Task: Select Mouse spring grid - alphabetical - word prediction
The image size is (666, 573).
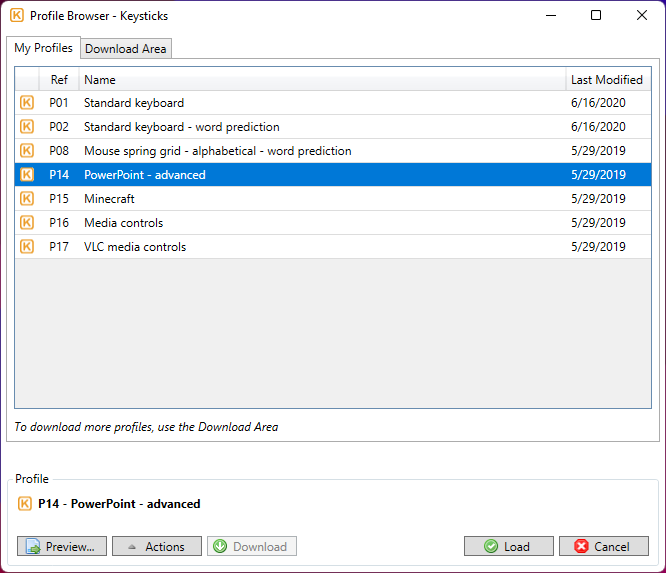Action: tap(217, 151)
